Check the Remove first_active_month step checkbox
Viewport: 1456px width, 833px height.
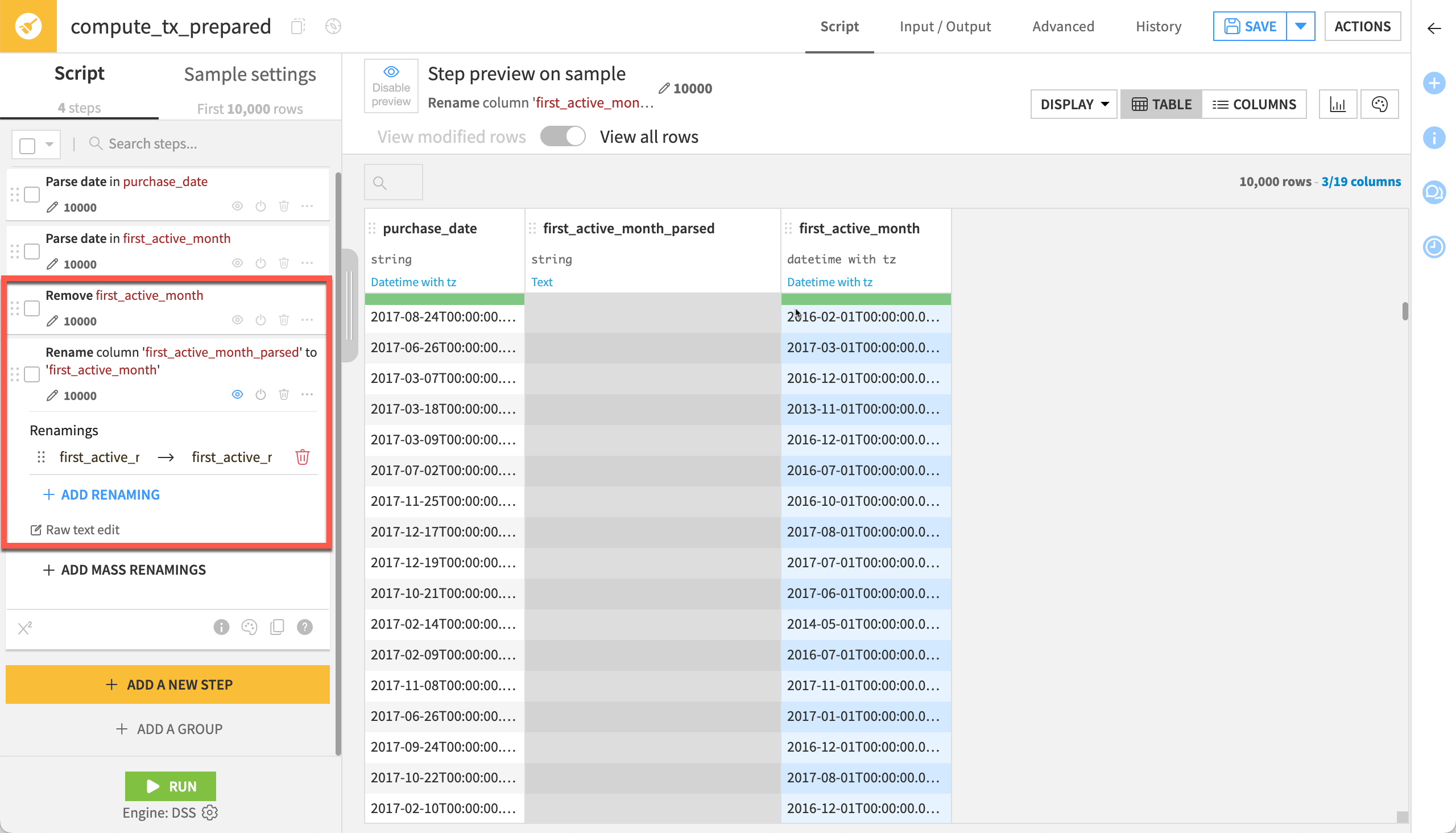[31, 308]
